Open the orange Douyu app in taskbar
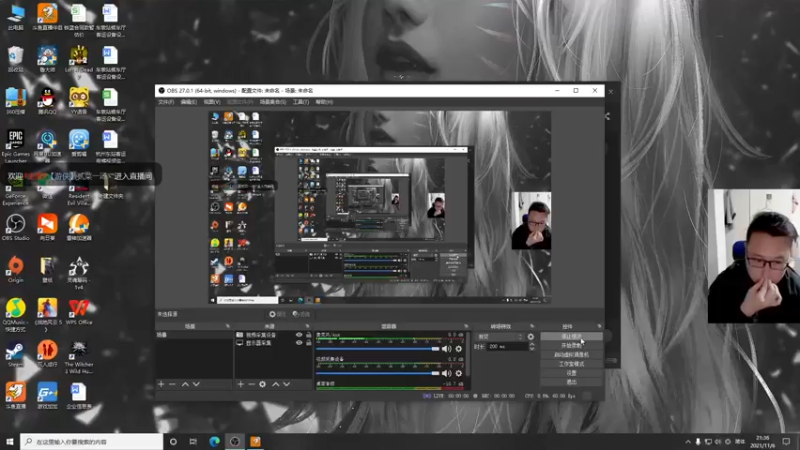This screenshot has width=800, height=450. [x=255, y=441]
